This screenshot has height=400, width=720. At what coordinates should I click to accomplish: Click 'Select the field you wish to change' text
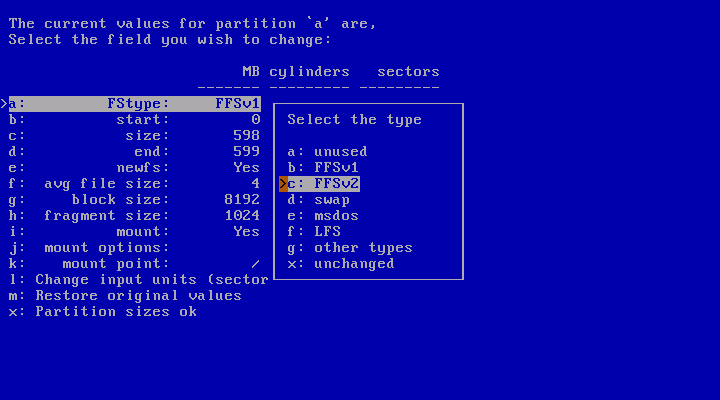170,40
